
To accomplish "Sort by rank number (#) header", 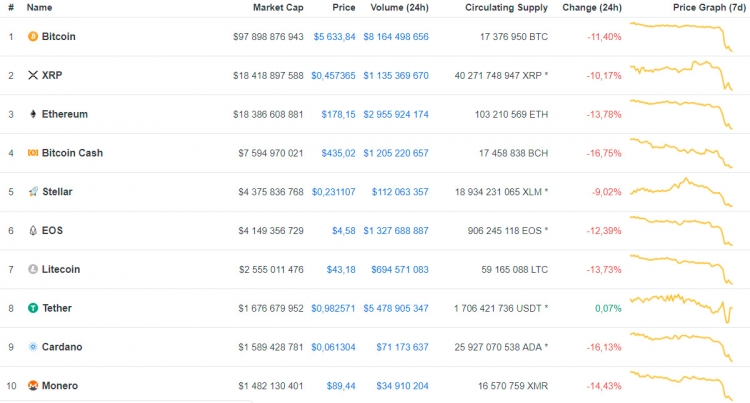I will pyautogui.click(x=11, y=7).
